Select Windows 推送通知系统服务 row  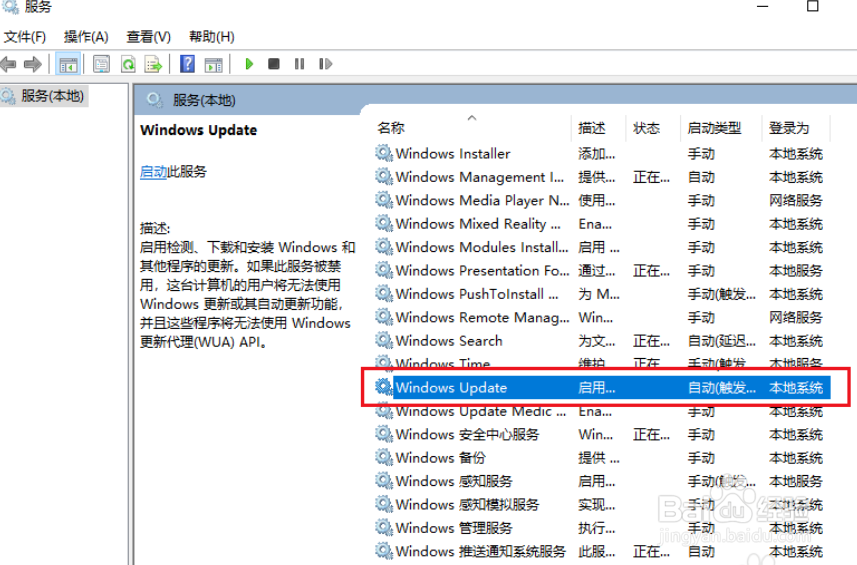click(602, 551)
